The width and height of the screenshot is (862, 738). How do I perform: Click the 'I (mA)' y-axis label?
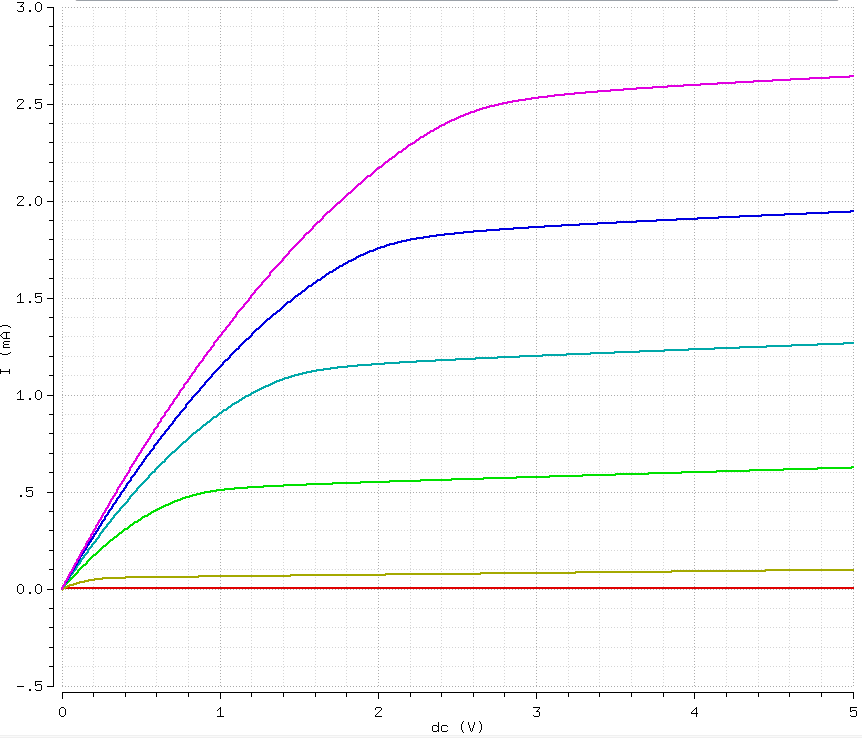click(x=7, y=349)
